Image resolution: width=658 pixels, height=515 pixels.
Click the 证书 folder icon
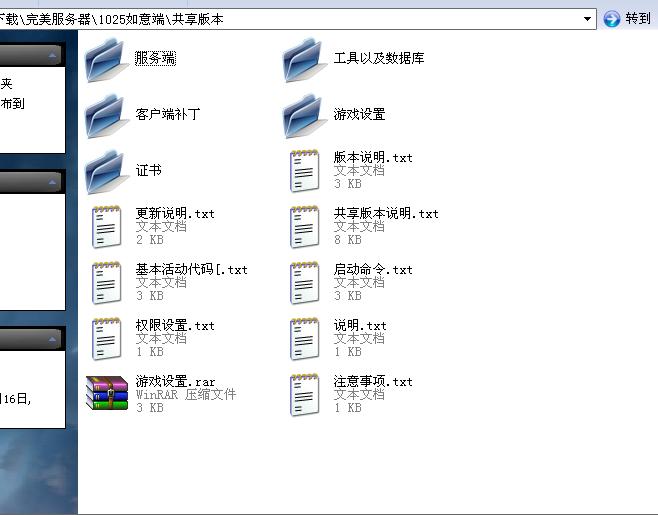click(x=106, y=172)
